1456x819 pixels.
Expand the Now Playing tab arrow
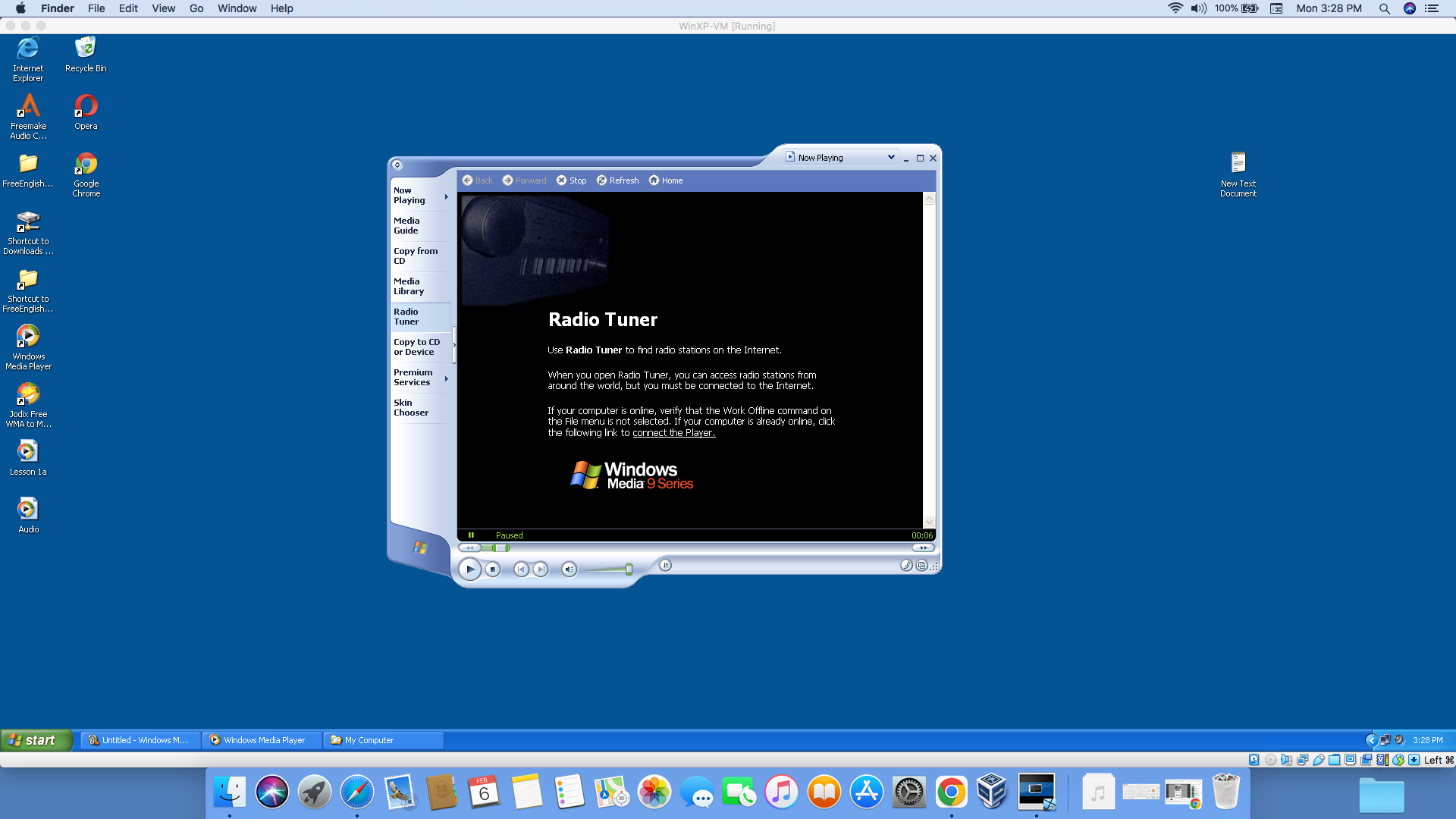click(x=447, y=196)
